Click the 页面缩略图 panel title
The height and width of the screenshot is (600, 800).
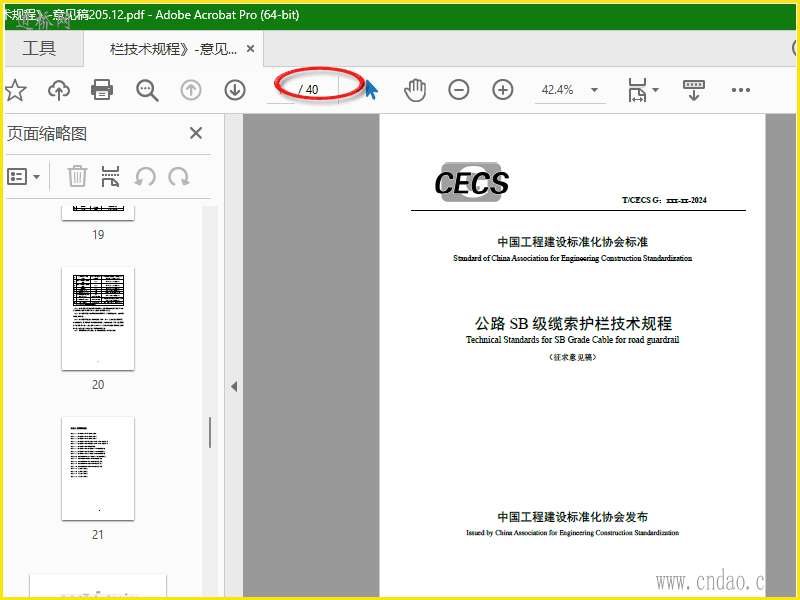pos(47,134)
